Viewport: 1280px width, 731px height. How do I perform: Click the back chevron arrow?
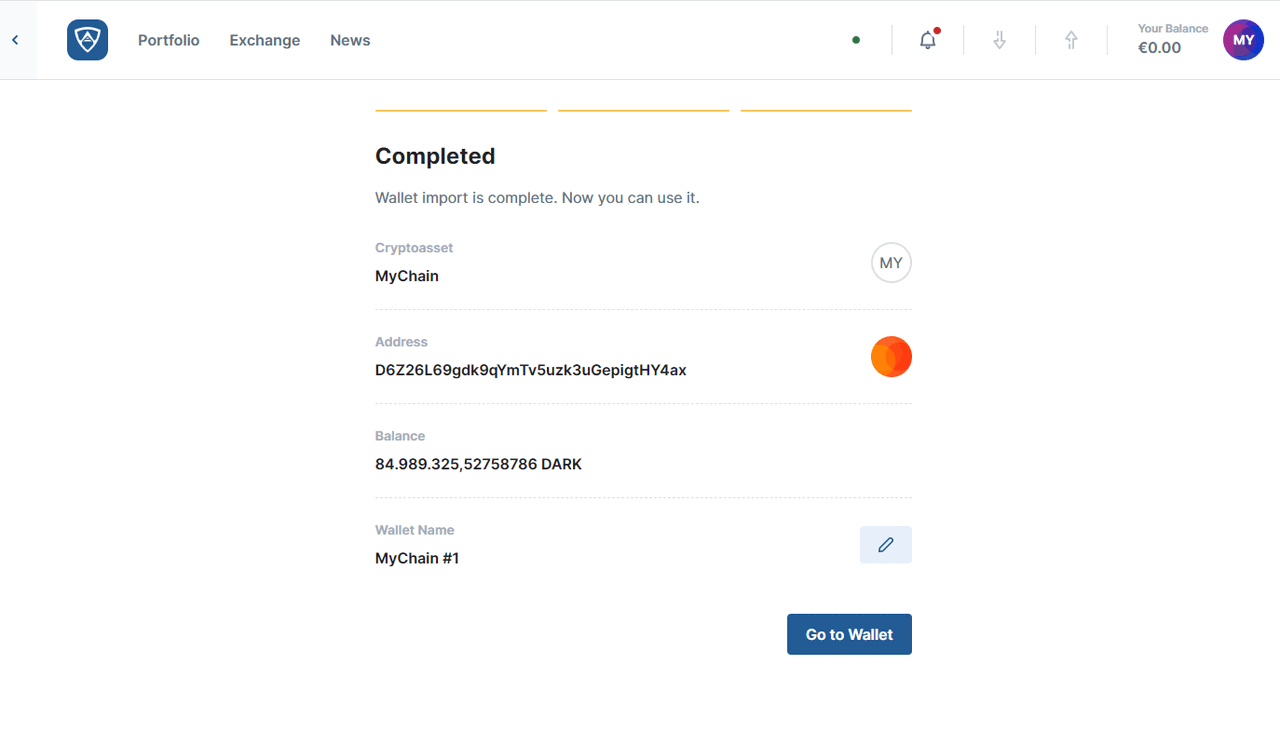coord(16,40)
